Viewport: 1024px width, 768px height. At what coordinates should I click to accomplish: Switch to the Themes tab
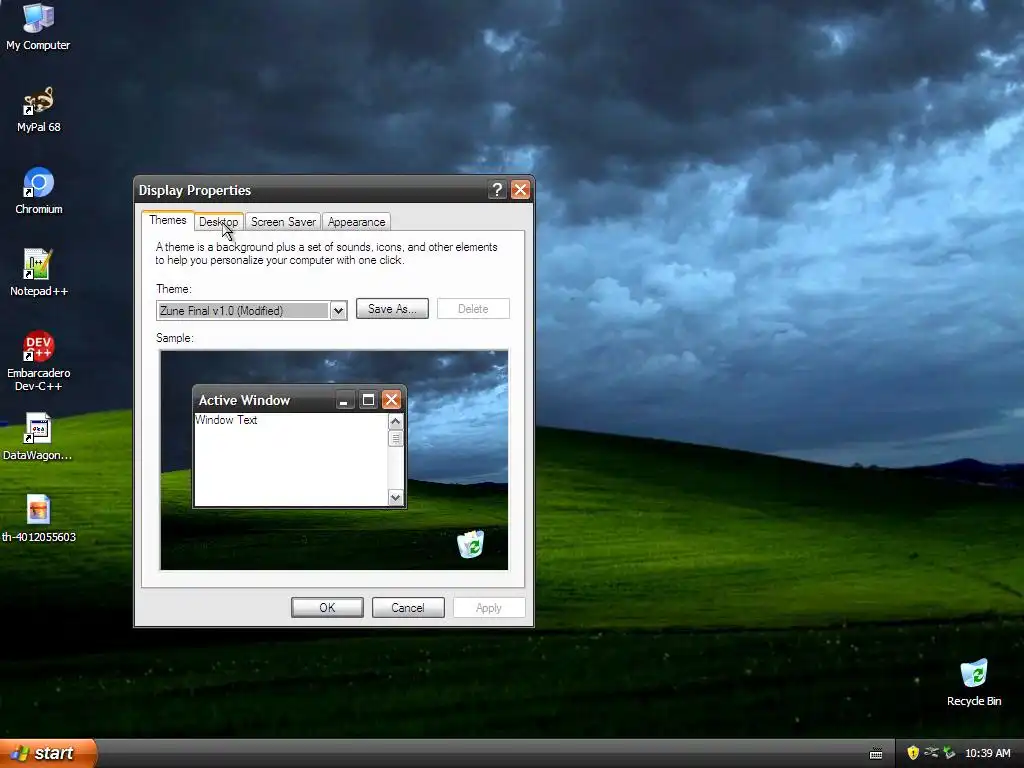[x=168, y=220]
